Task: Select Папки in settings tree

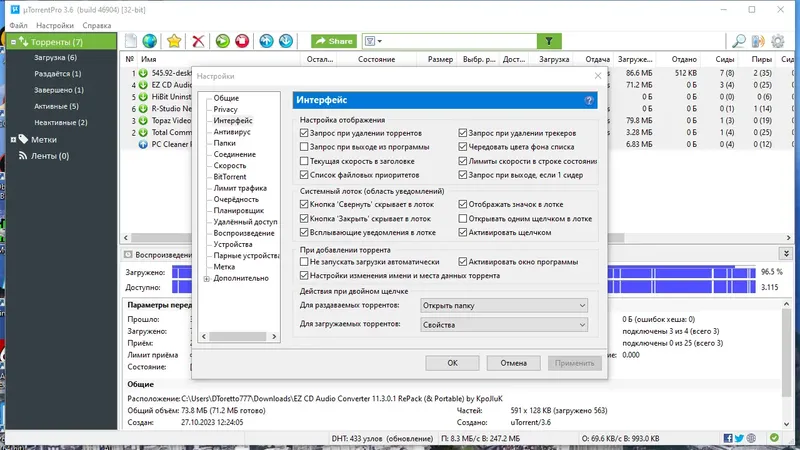Action: (224, 143)
